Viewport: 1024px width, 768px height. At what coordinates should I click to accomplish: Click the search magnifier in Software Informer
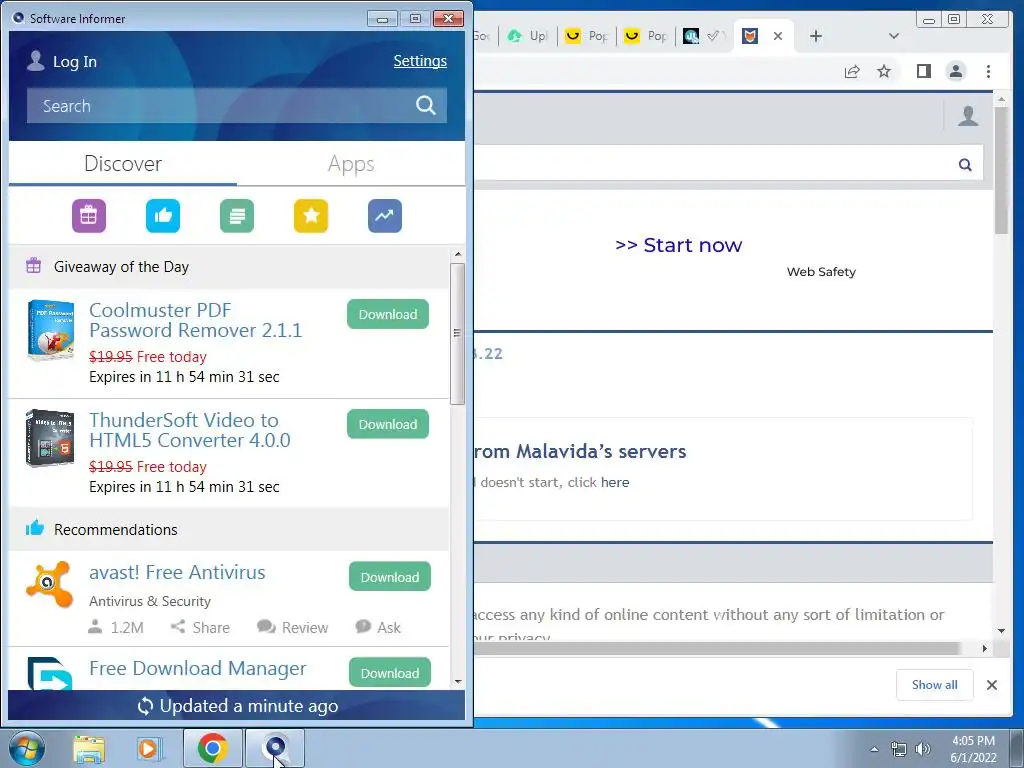pos(426,105)
